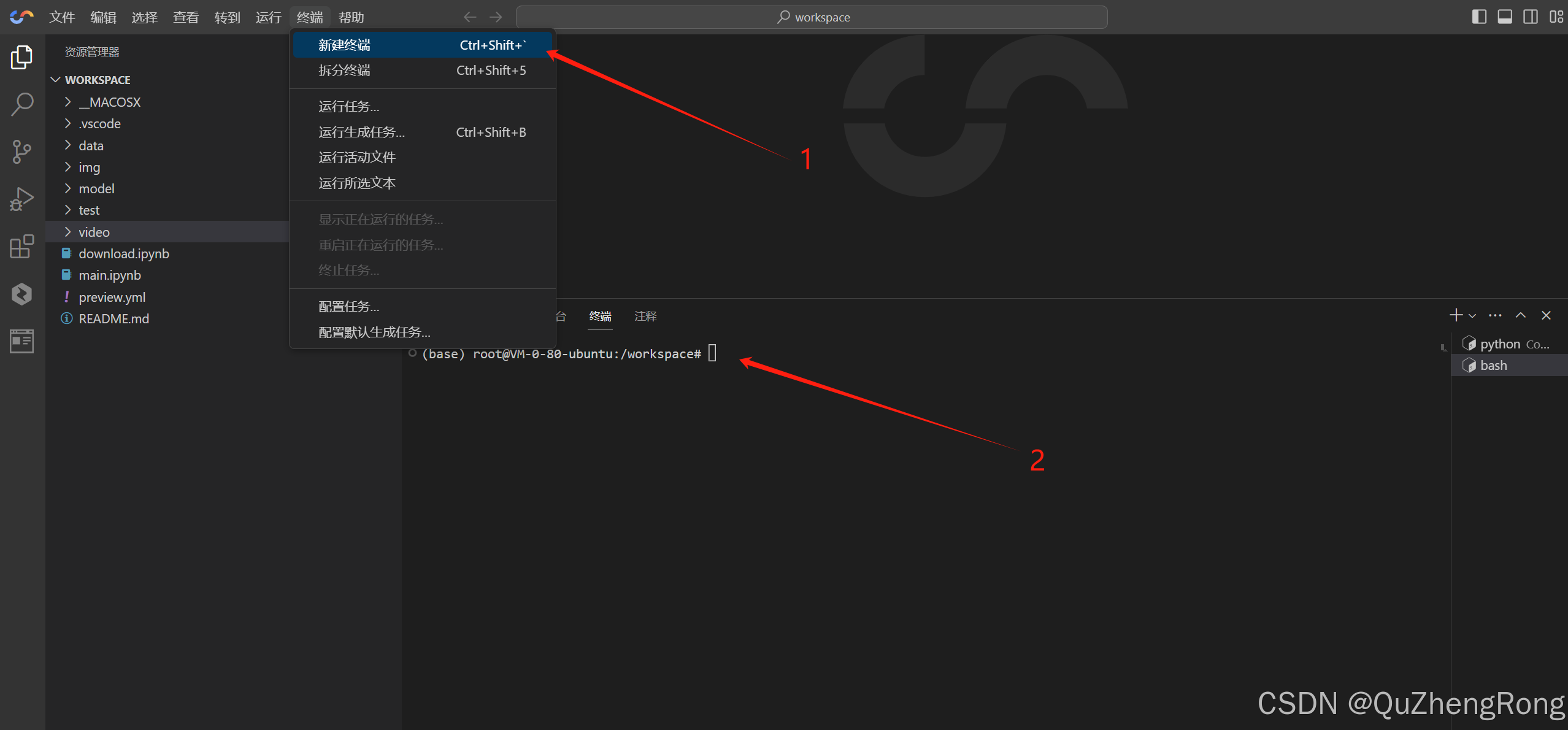Select the bash terminal instance
The image size is (1568, 730).
[x=1493, y=366]
